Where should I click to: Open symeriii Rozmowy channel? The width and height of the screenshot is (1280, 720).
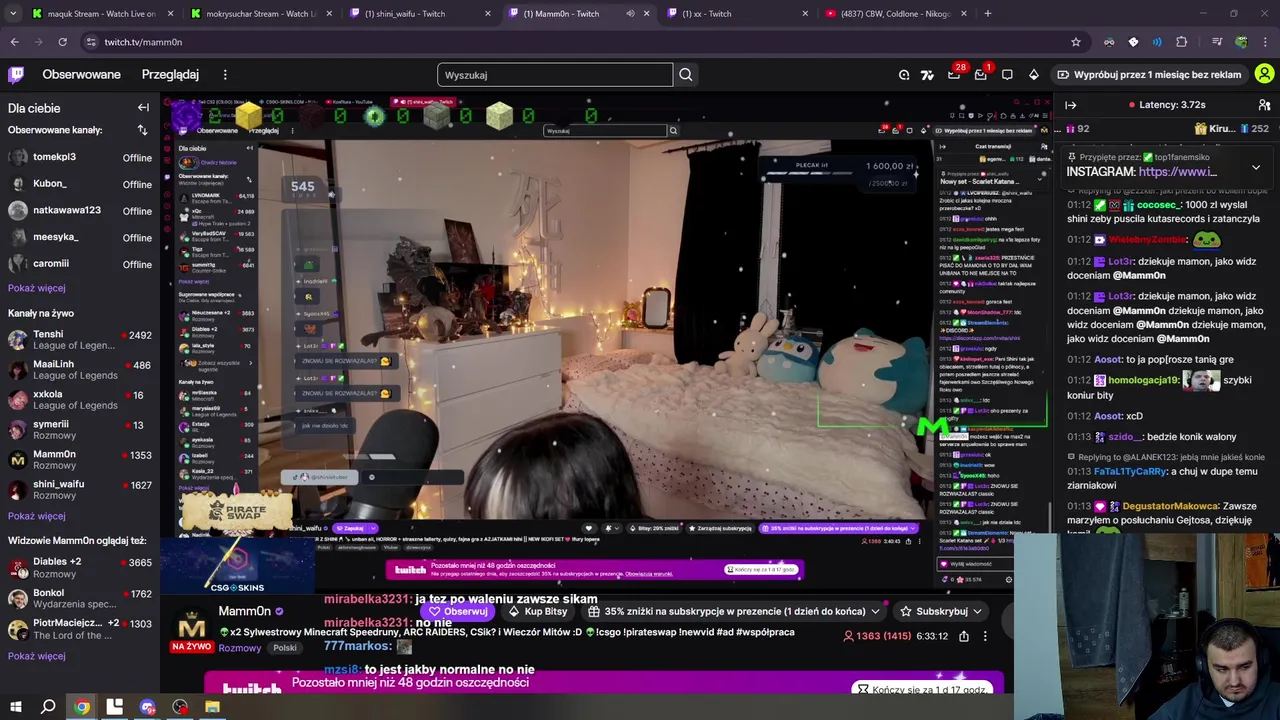pyautogui.click(x=80, y=430)
